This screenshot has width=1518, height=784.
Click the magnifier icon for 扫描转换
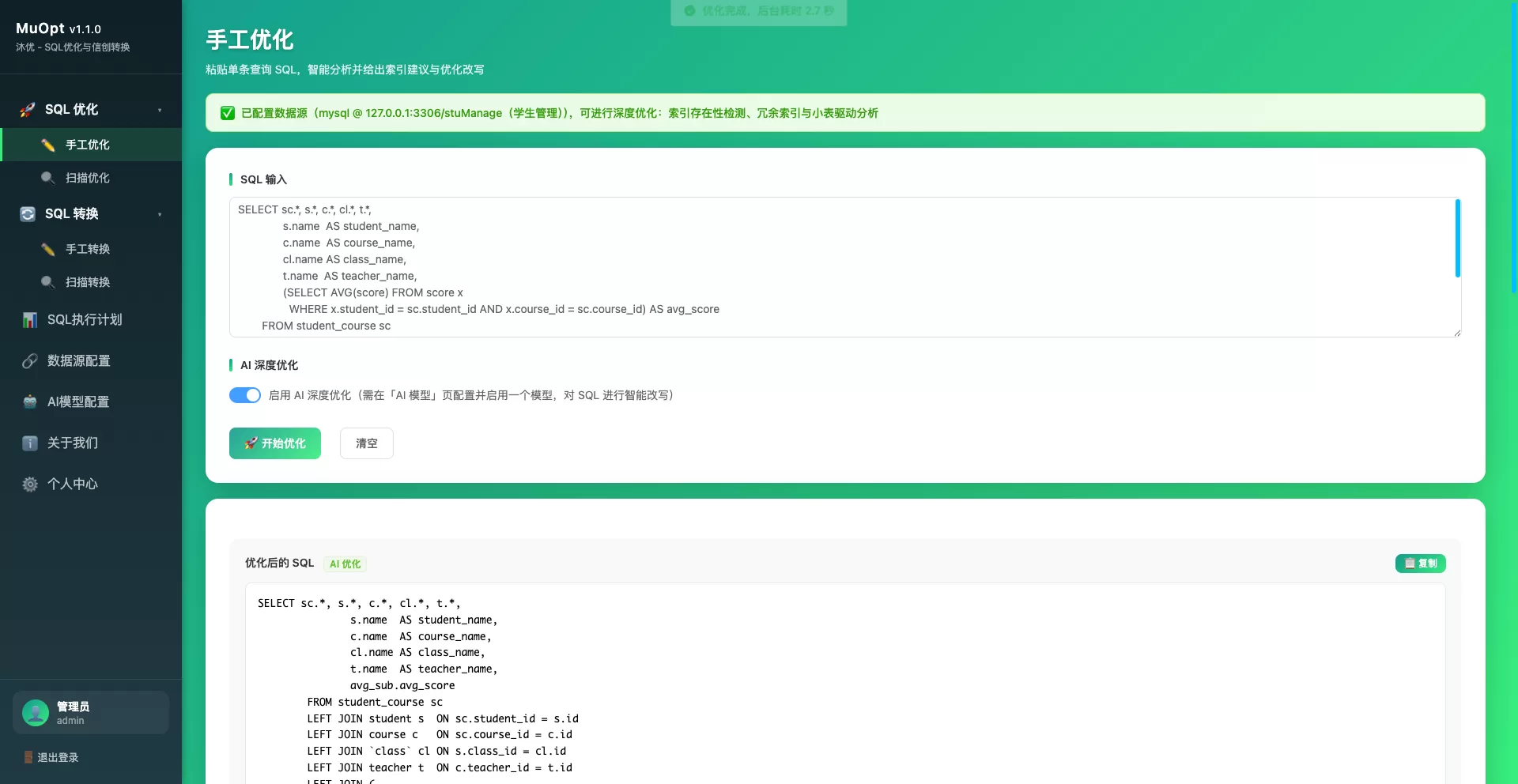click(x=48, y=282)
